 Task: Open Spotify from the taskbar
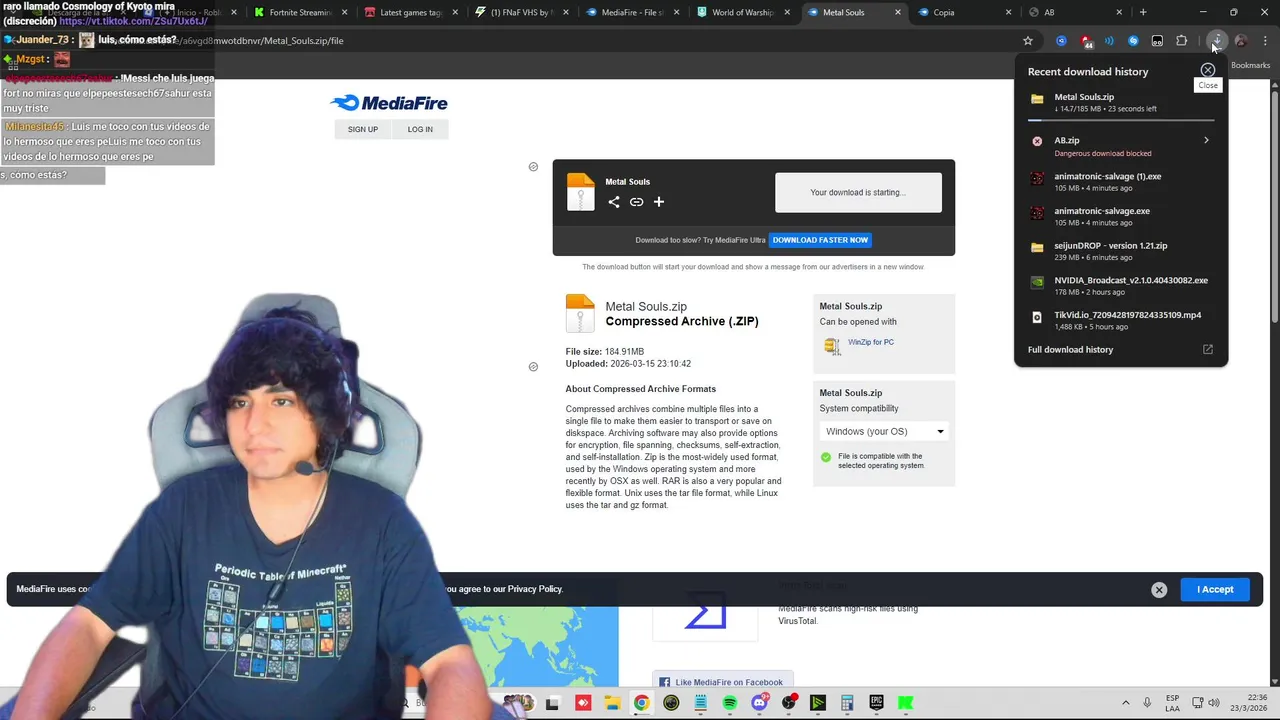729,703
